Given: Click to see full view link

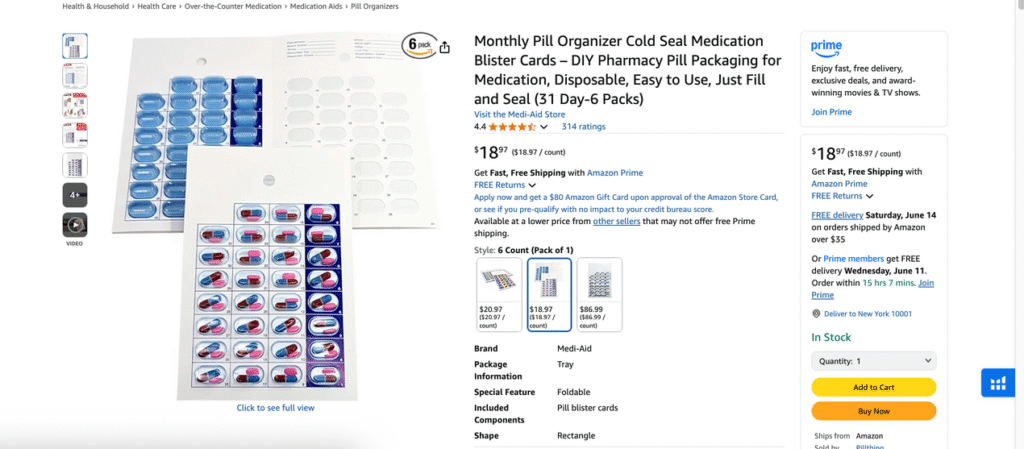Looking at the screenshot, I should tap(275, 408).
